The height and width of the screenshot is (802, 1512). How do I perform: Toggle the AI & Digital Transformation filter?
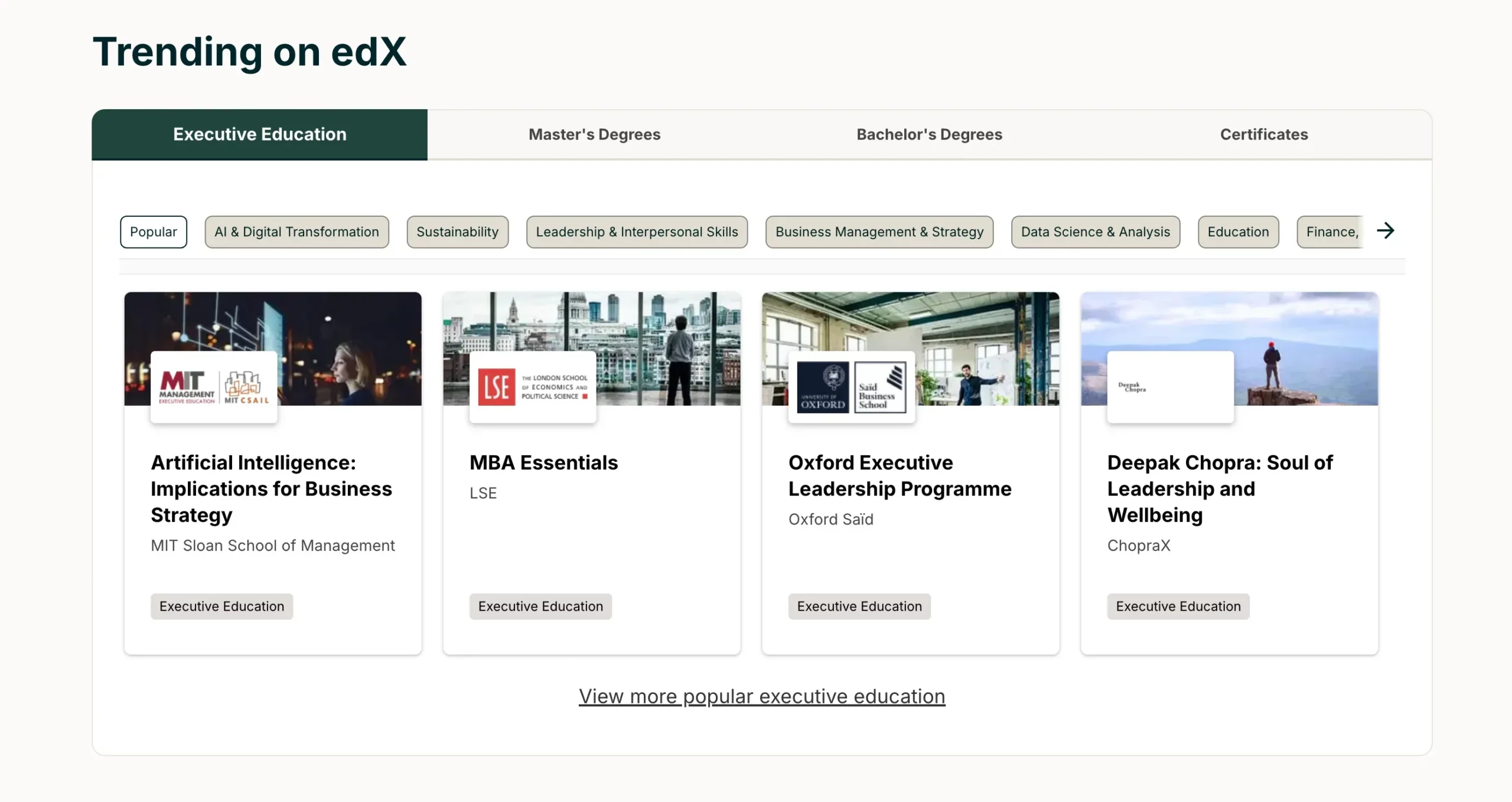pos(296,231)
